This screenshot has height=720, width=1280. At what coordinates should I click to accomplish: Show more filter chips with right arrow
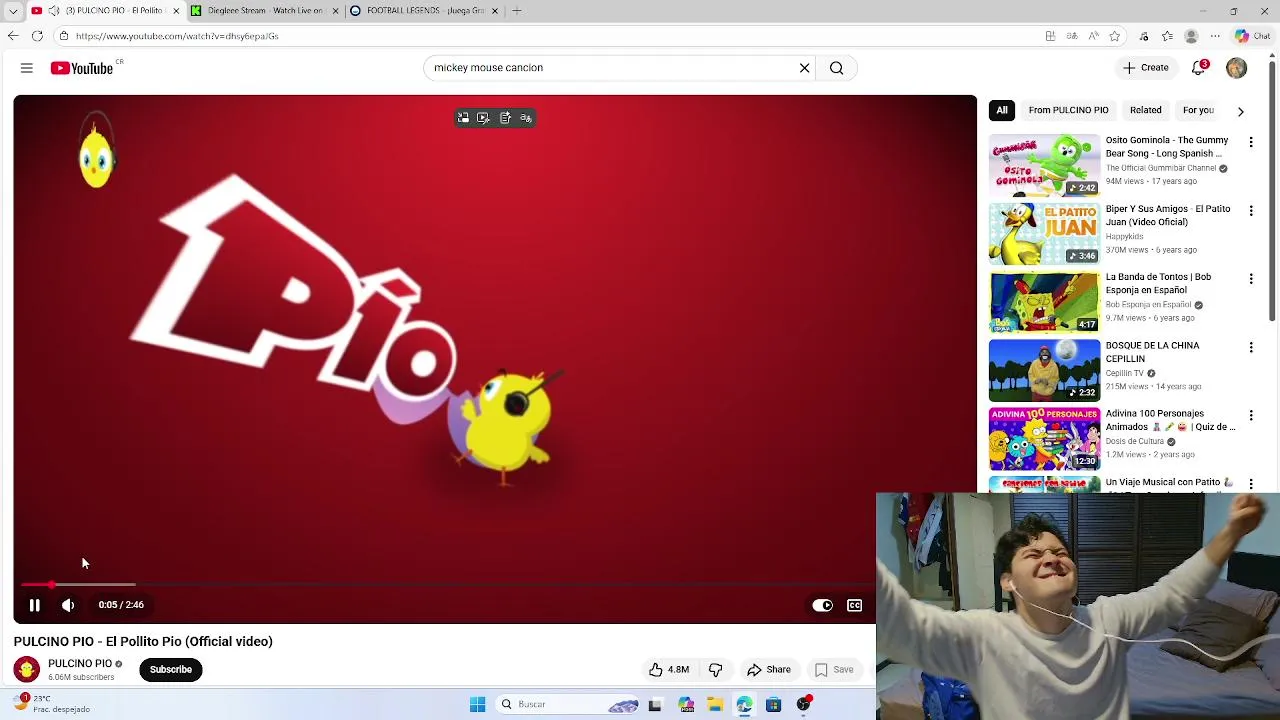point(1241,111)
